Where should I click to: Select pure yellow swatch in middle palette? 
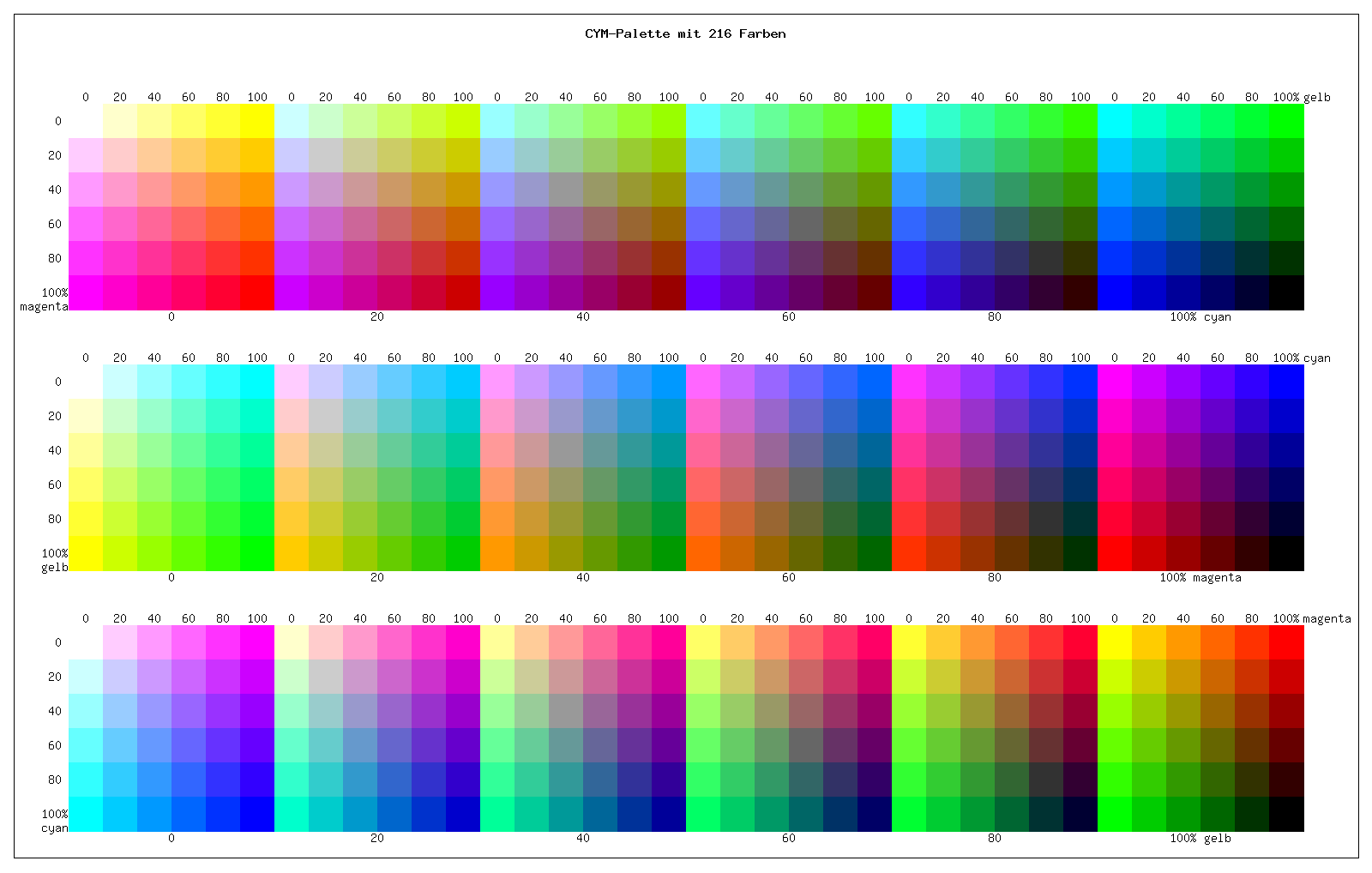click(86, 553)
